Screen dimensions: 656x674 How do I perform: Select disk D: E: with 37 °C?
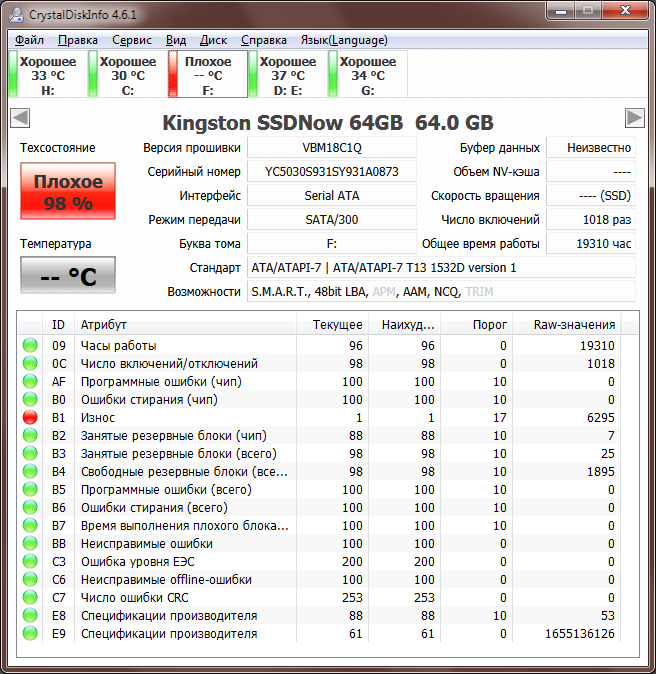[x=288, y=74]
